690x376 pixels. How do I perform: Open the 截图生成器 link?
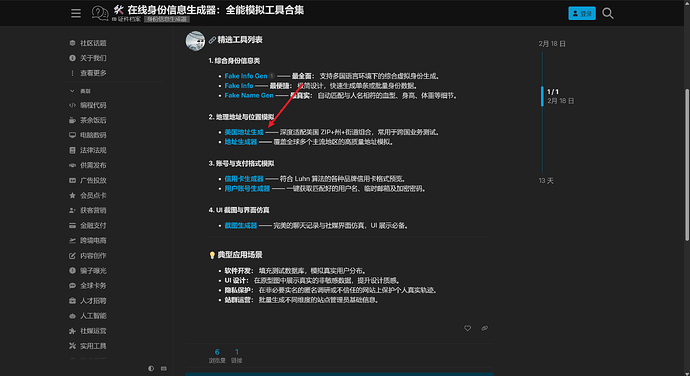click(241, 225)
